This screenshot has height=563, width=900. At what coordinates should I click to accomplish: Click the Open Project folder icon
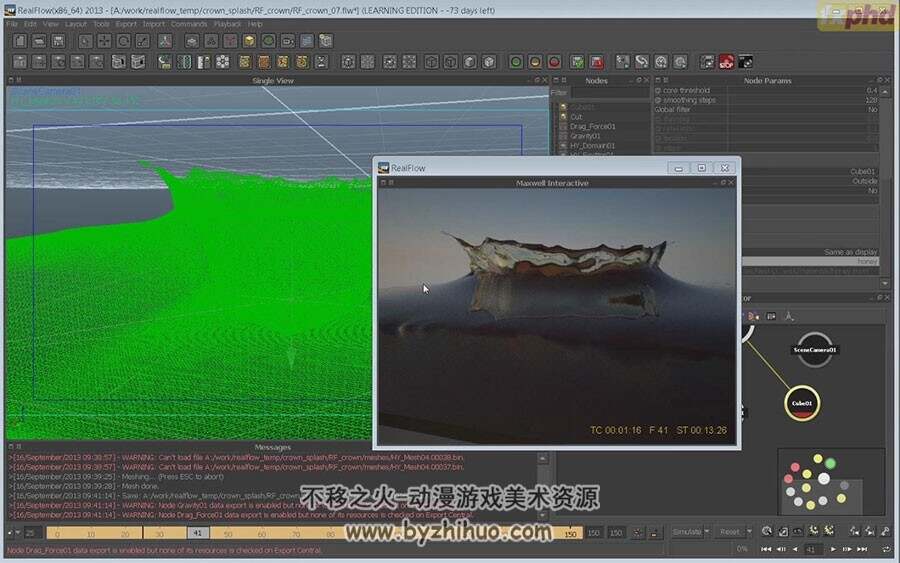point(39,41)
